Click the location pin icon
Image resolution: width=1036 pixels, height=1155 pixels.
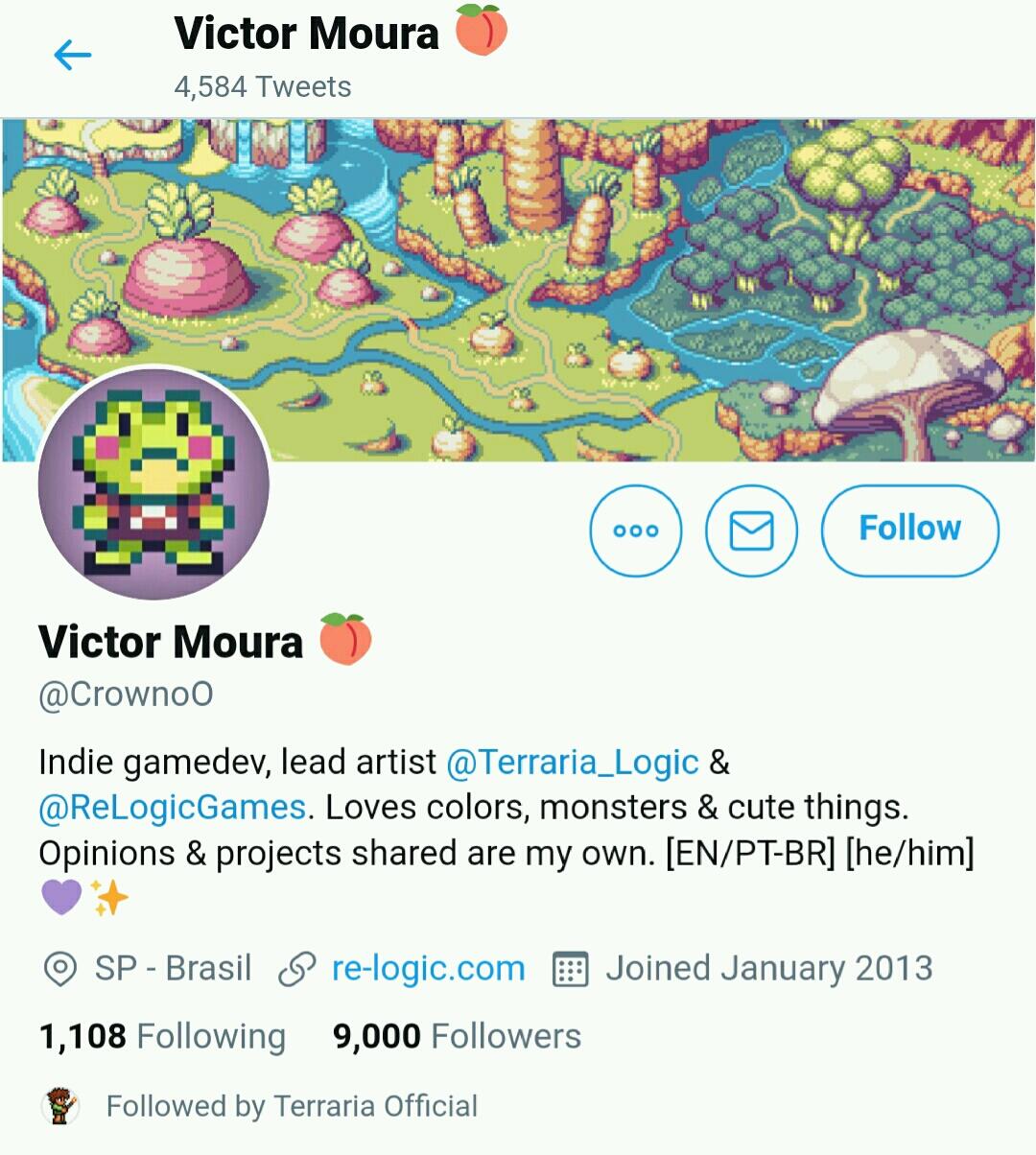pyautogui.click(x=60, y=969)
